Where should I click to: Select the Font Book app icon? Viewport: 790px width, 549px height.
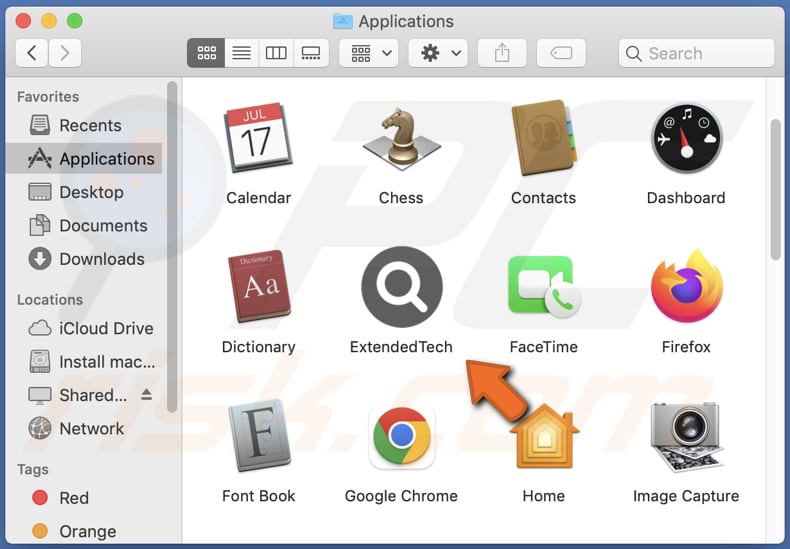(x=259, y=435)
